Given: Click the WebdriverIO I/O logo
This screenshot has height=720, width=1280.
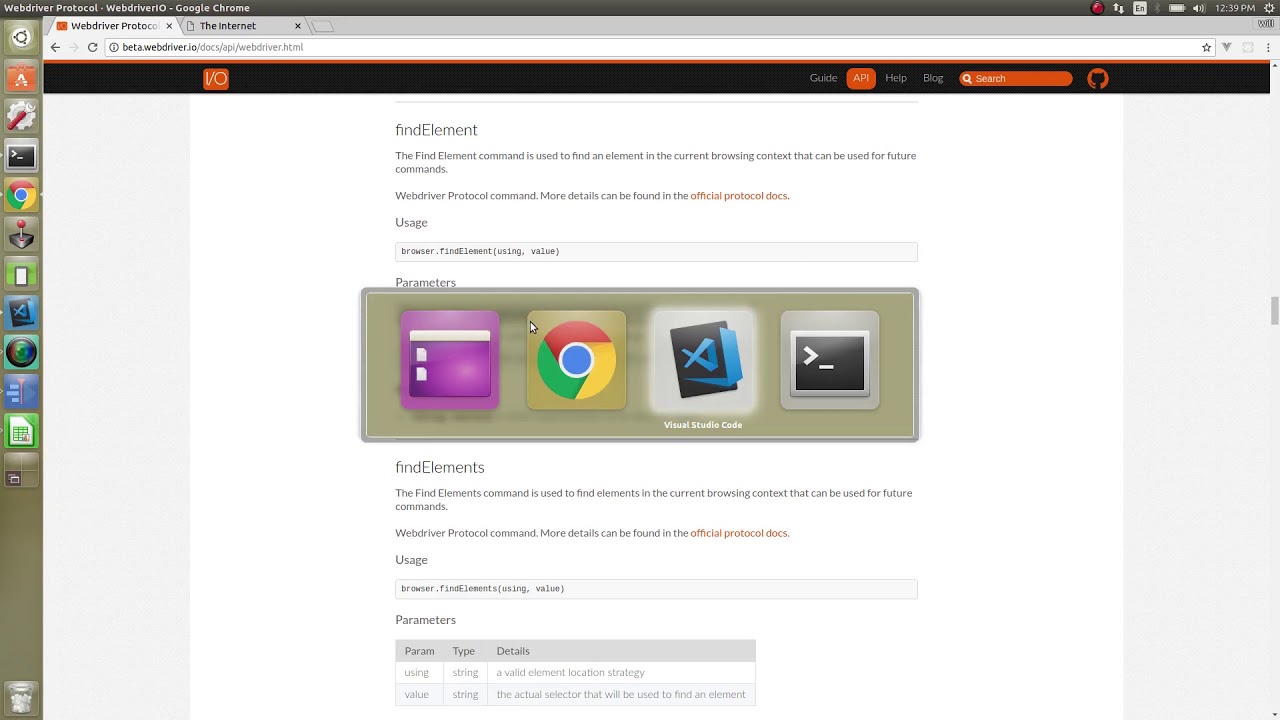Looking at the screenshot, I should (216, 79).
